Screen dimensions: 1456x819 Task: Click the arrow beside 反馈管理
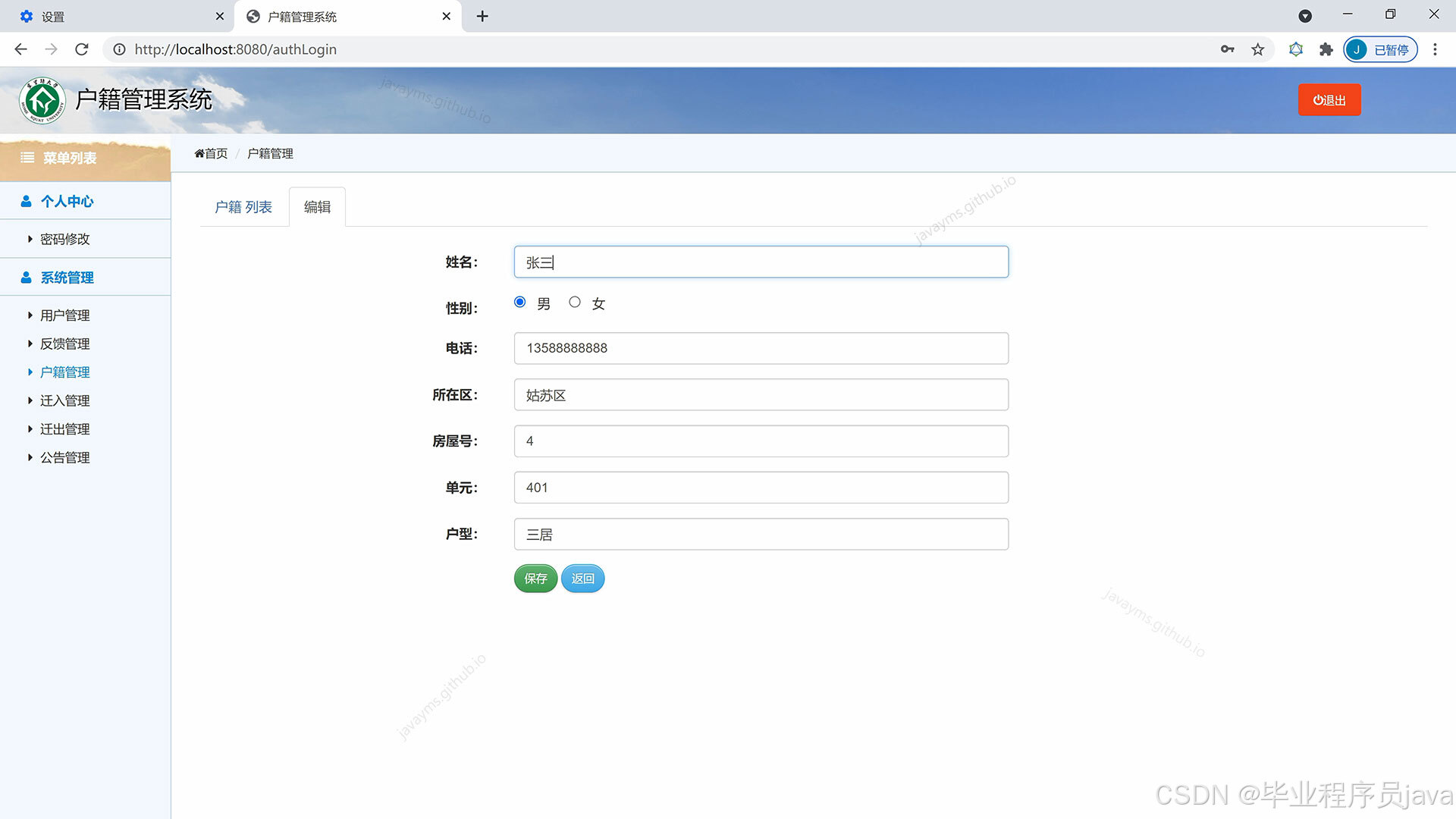[30, 344]
